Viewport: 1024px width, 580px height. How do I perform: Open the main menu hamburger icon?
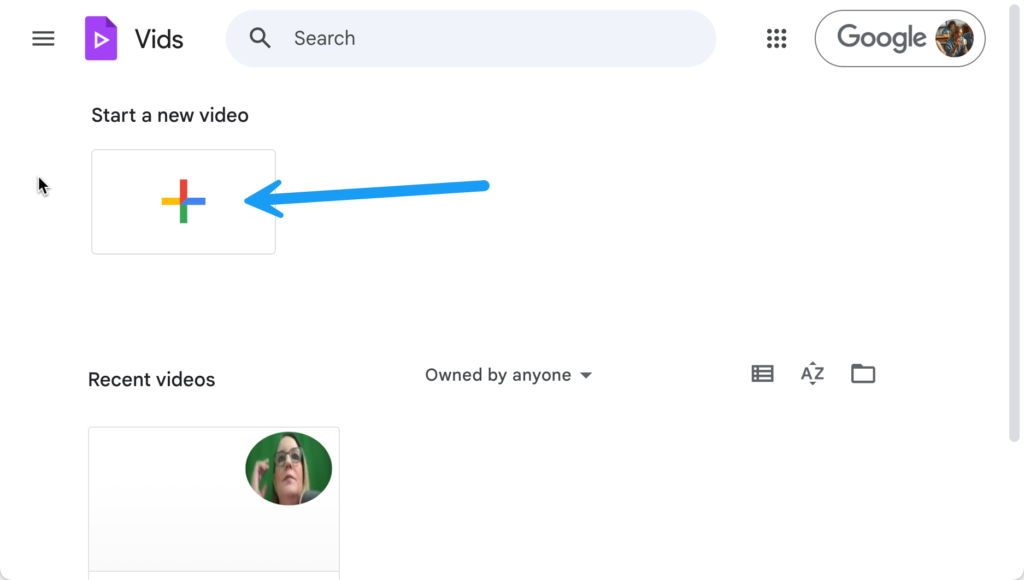tap(43, 39)
